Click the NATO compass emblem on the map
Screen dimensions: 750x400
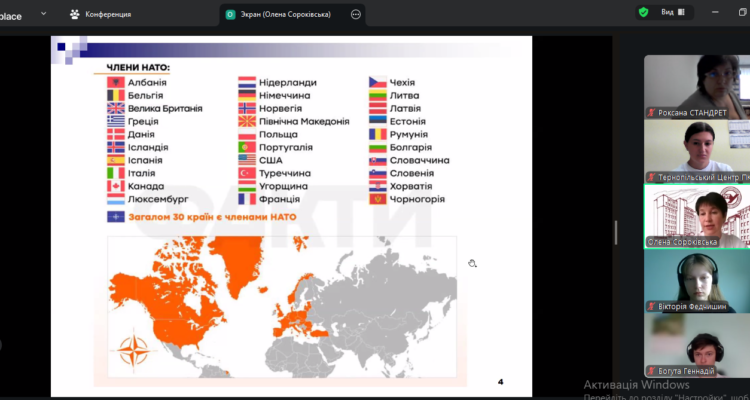click(x=133, y=352)
